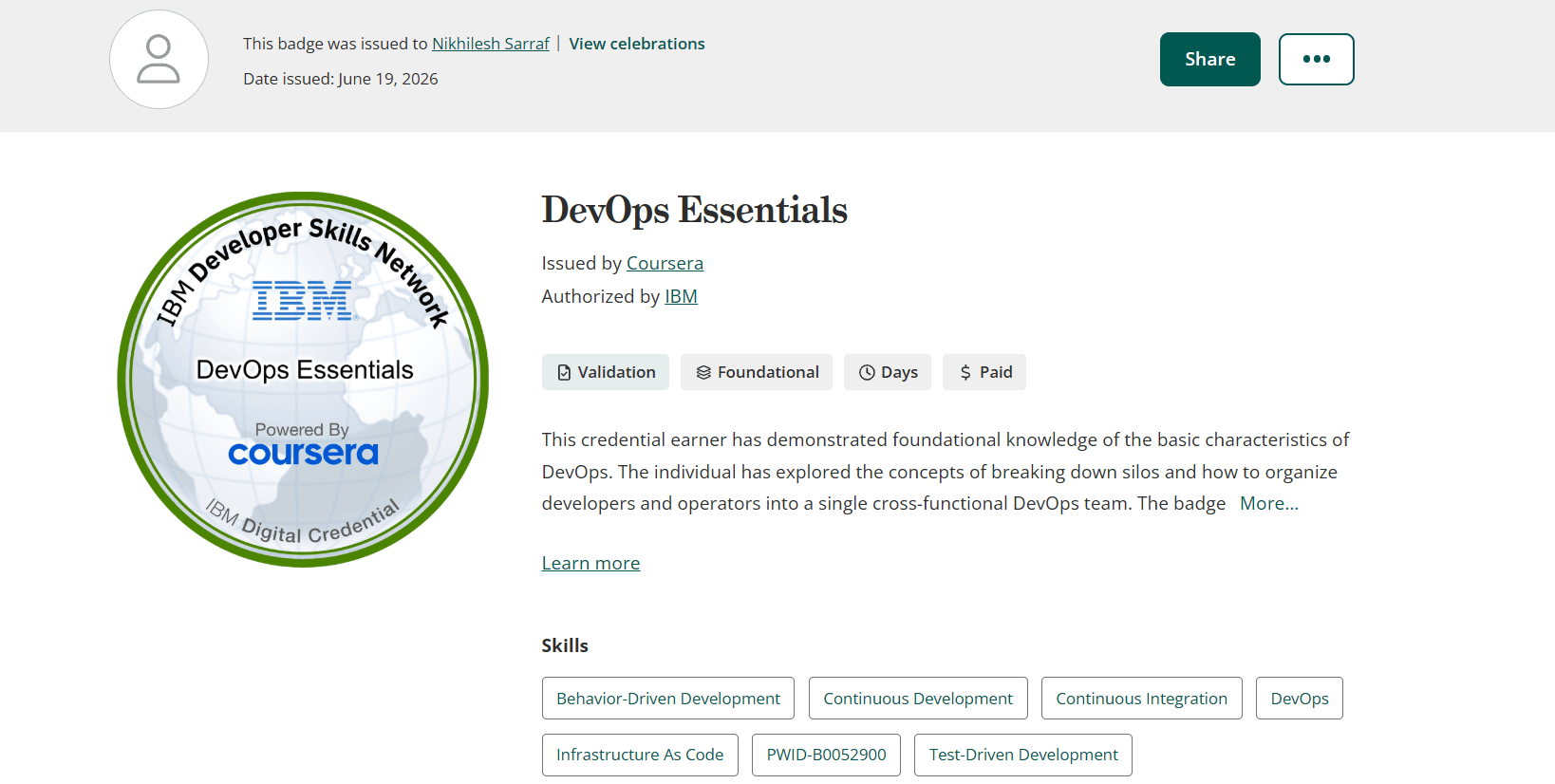This screenshot has height=784, width=1555.
Task: Click the date issued June 19, 2026 text
Action: (x=341, y=79)
